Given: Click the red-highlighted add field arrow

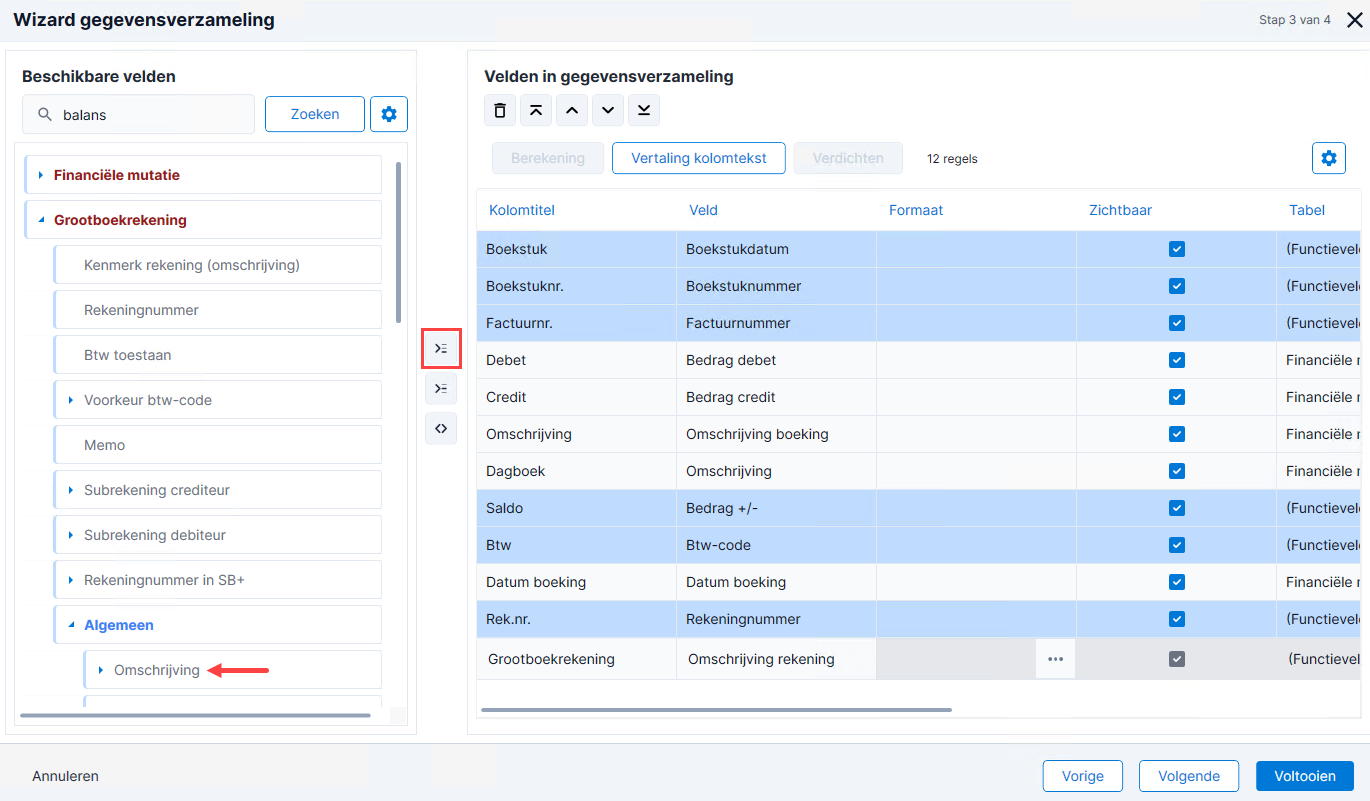Looking at the screenshot, I should click(x=441, y=348).
